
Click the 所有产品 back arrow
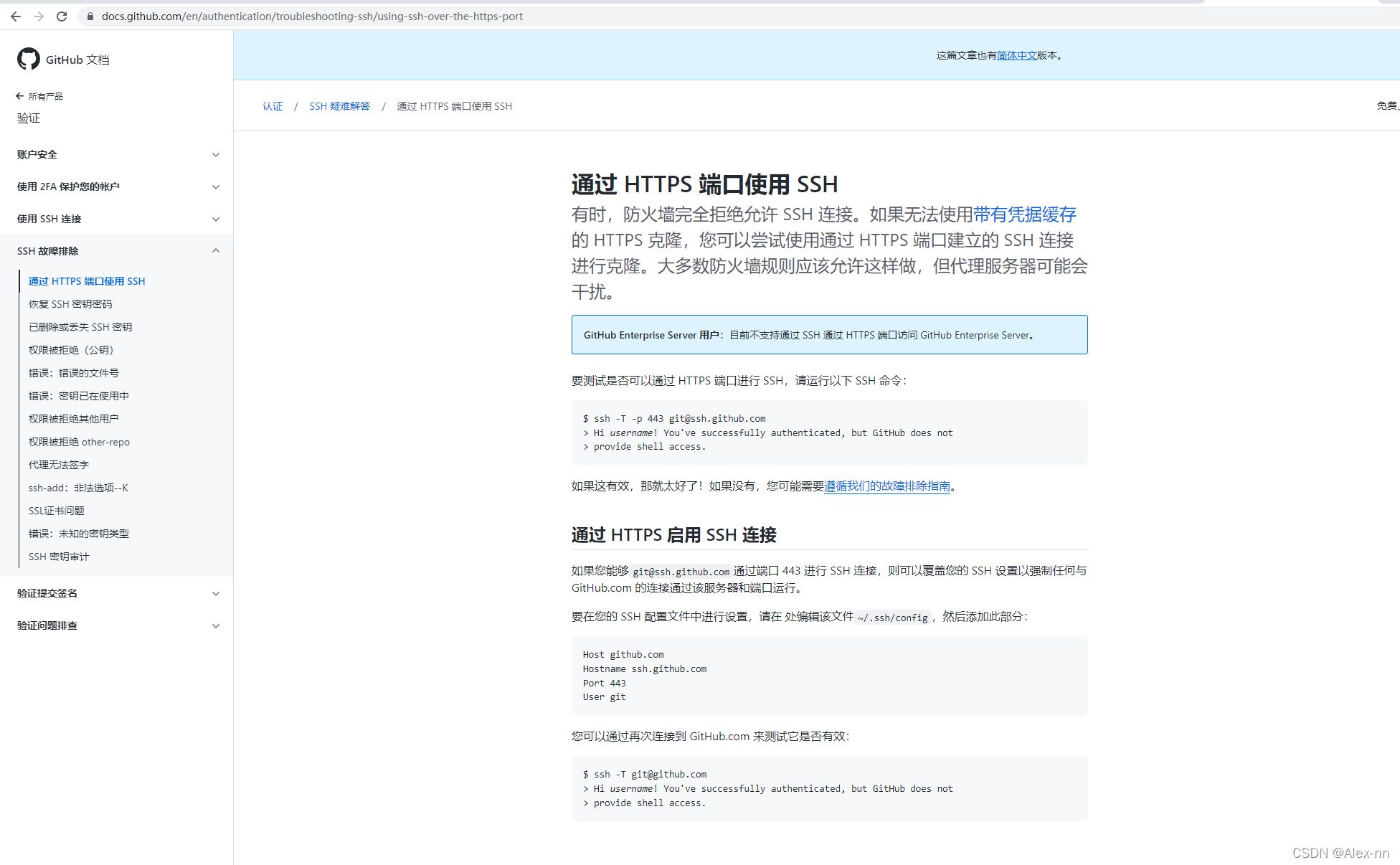(x=20, y=96)
